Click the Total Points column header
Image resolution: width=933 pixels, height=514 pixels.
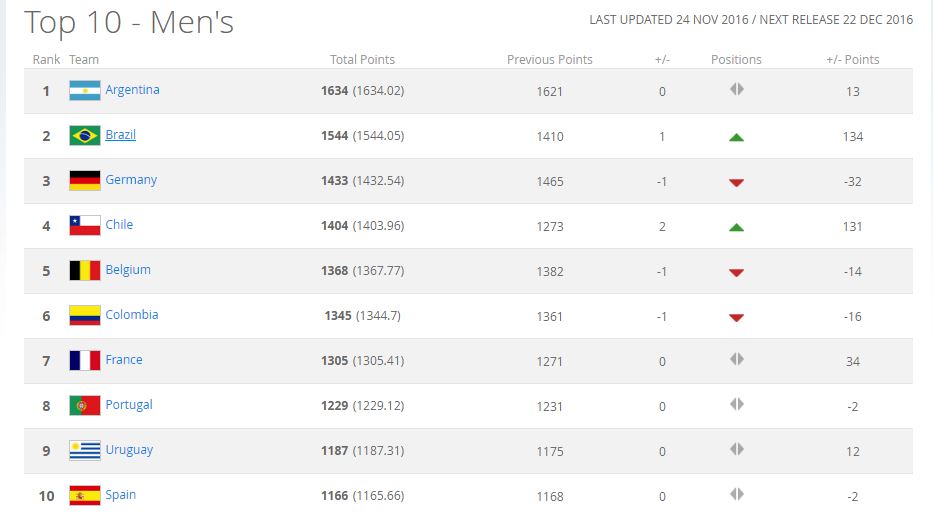pyautogui.click(x=362, y=59)
